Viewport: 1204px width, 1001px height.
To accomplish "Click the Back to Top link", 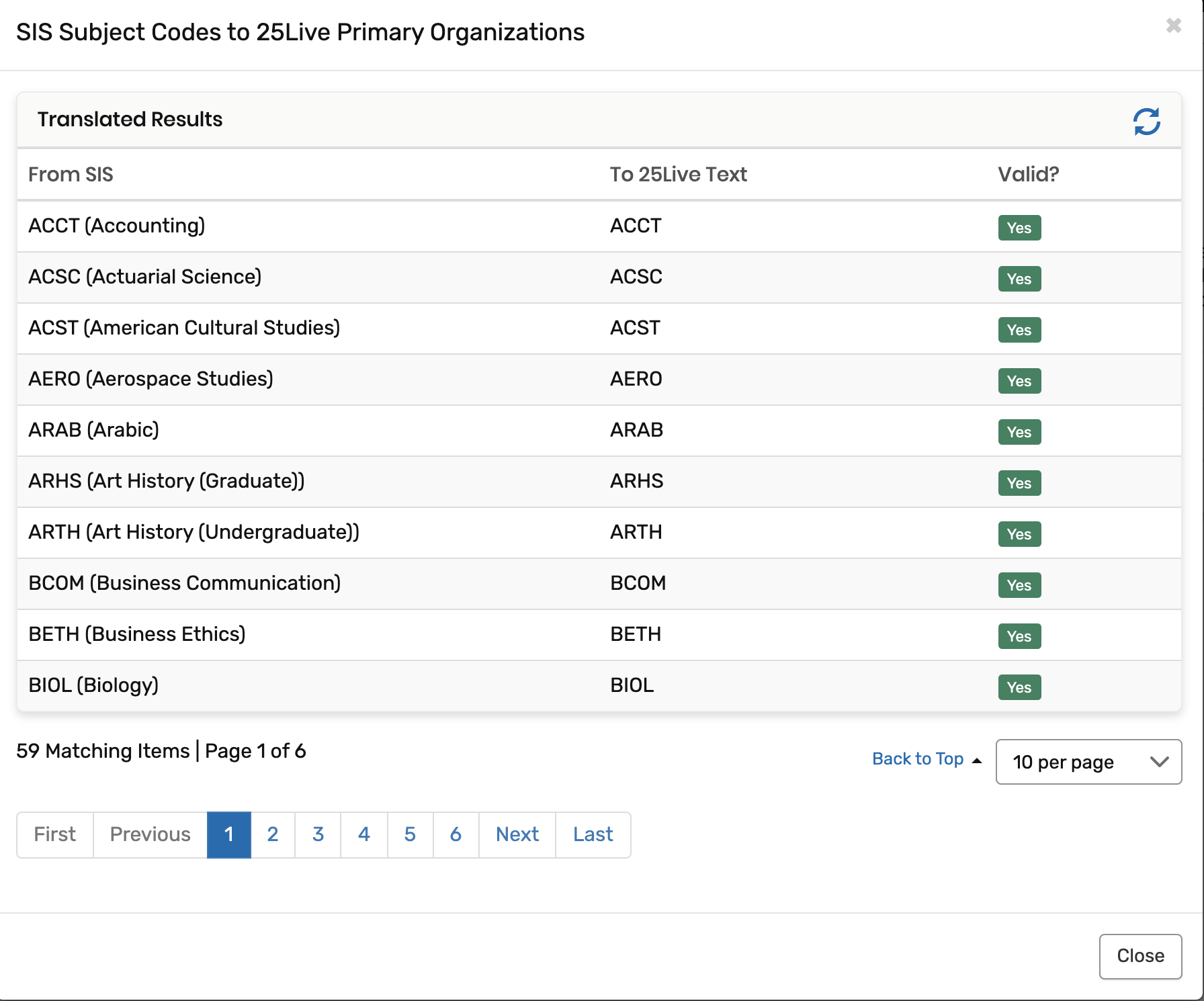I will tap(917, 758).
